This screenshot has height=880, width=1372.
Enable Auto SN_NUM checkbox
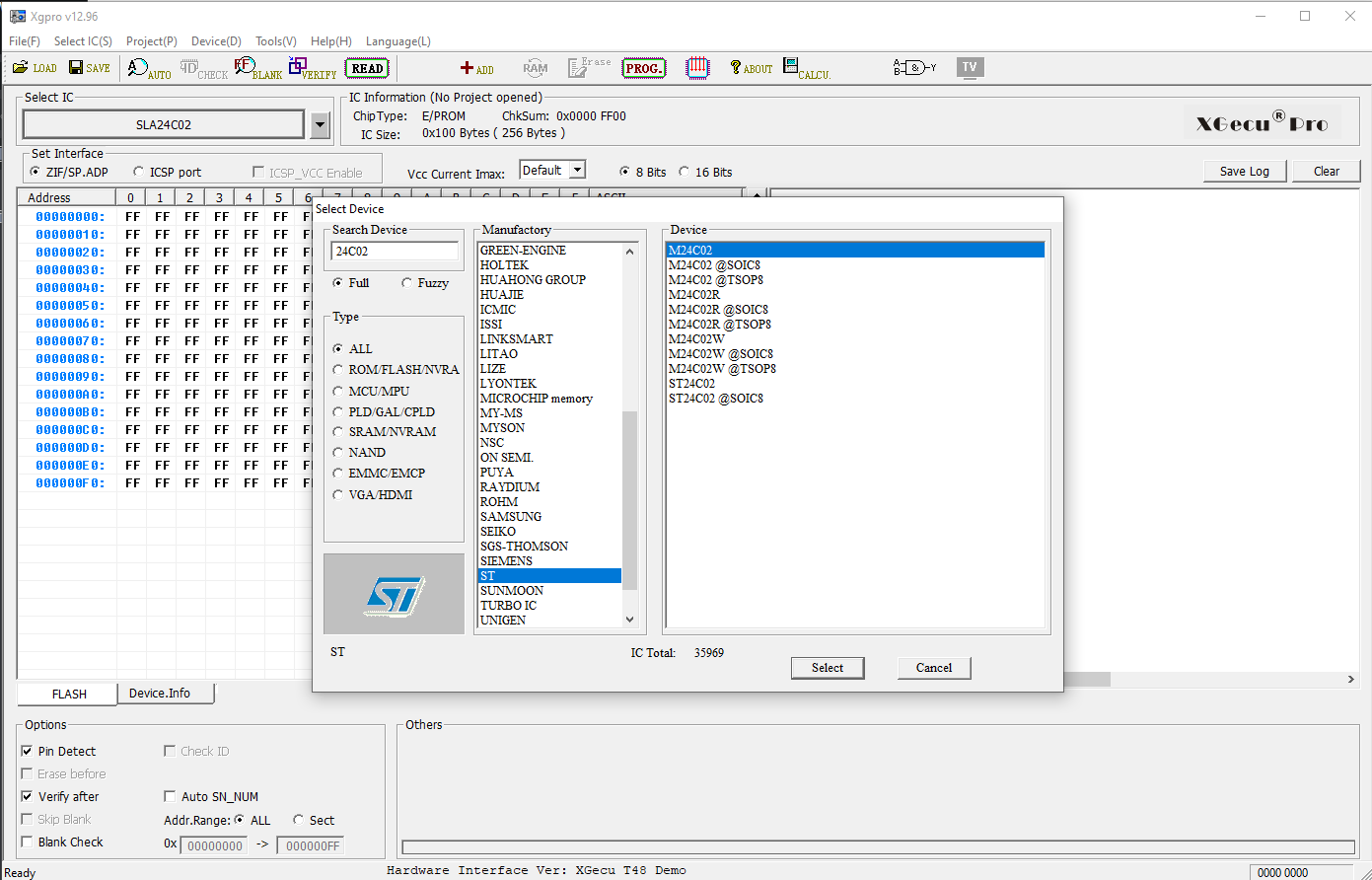pos(211,796)
